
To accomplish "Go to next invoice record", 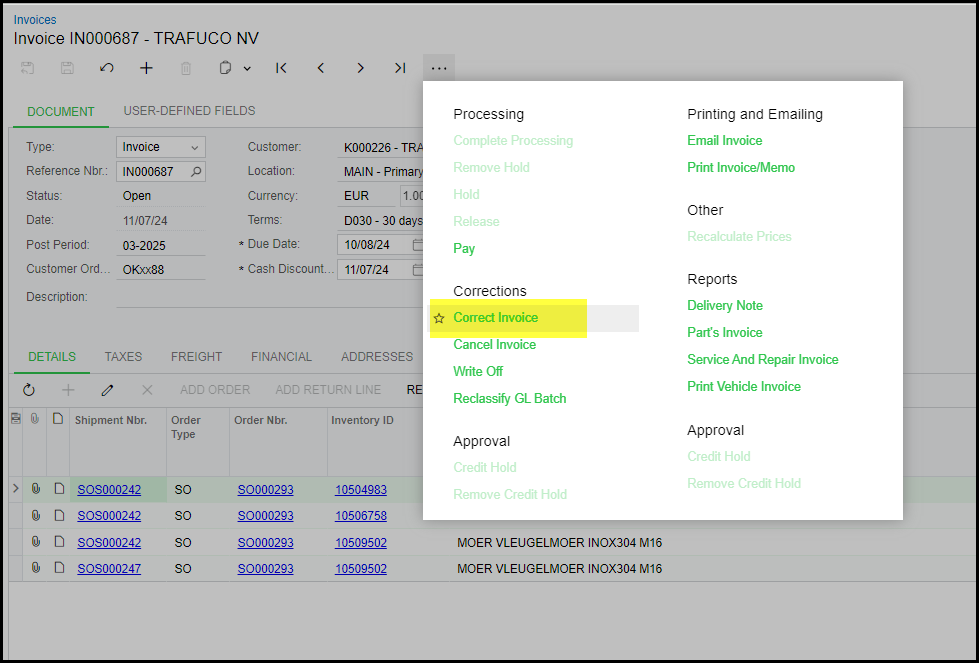I will (x=360, y=68).
